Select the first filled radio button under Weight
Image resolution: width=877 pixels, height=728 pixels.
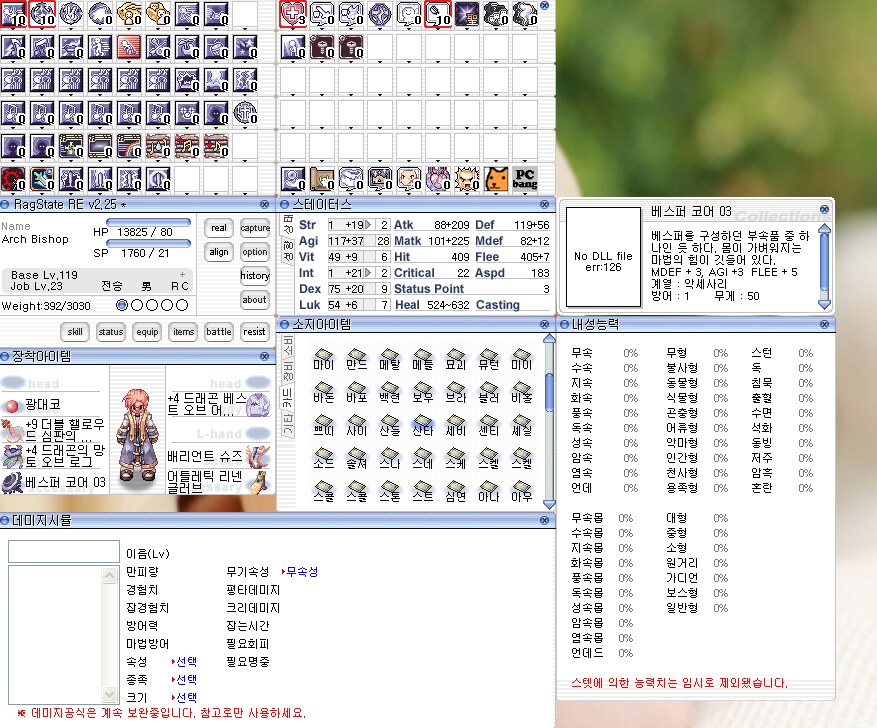tap(122, 305)
